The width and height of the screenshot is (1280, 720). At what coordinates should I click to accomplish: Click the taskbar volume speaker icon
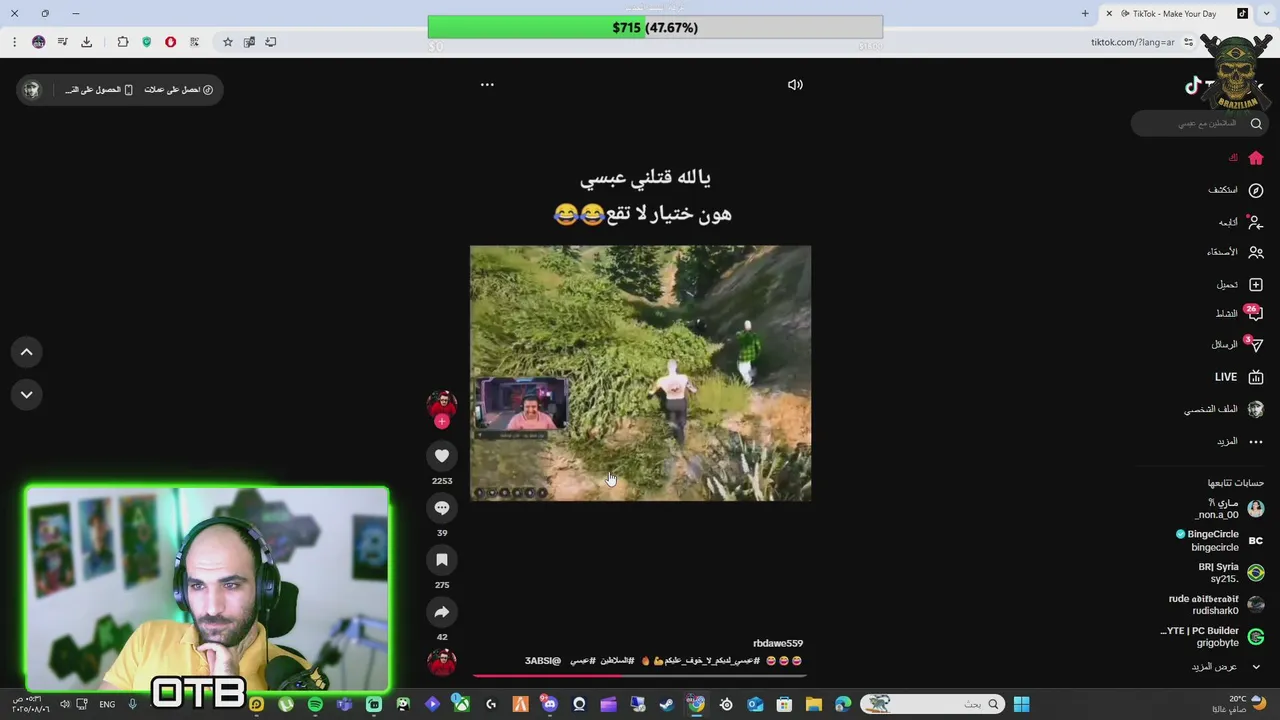coord(64,705)
